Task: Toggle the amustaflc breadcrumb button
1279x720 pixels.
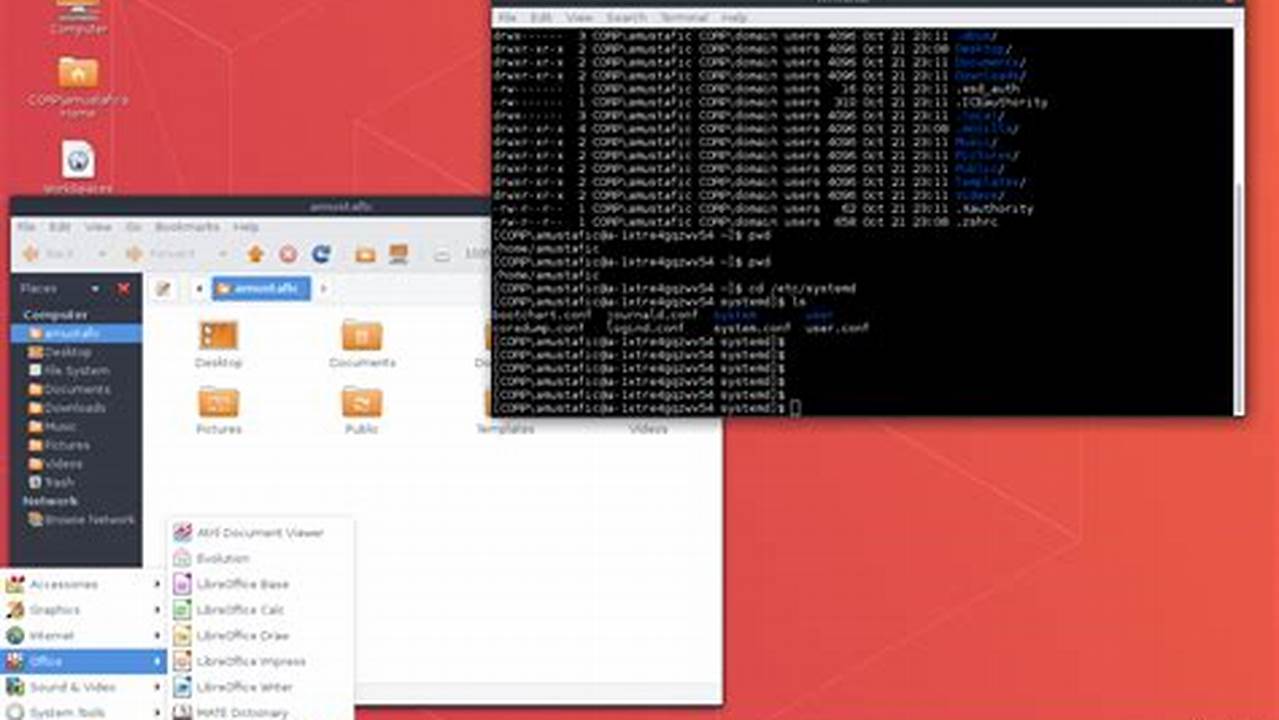Action: click(260, 289)
